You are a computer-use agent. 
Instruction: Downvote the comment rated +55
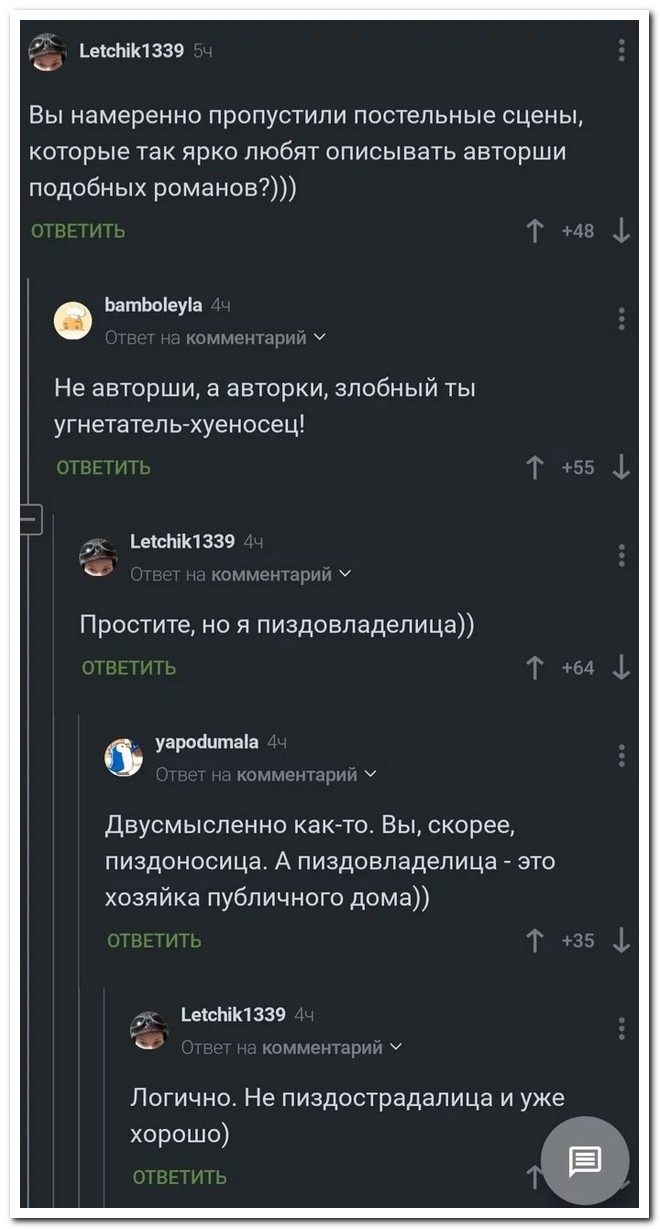[621, 467]
